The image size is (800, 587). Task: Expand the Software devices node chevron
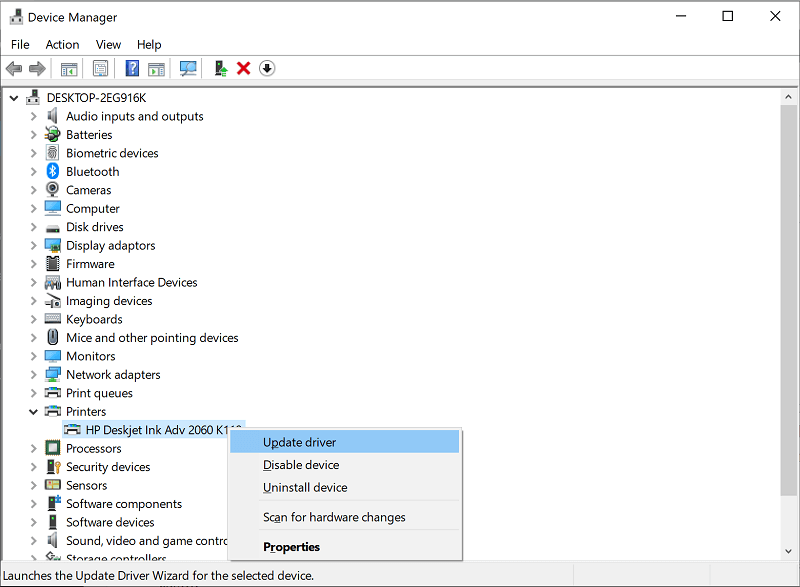pyautogui.click(x=34, y=522)
